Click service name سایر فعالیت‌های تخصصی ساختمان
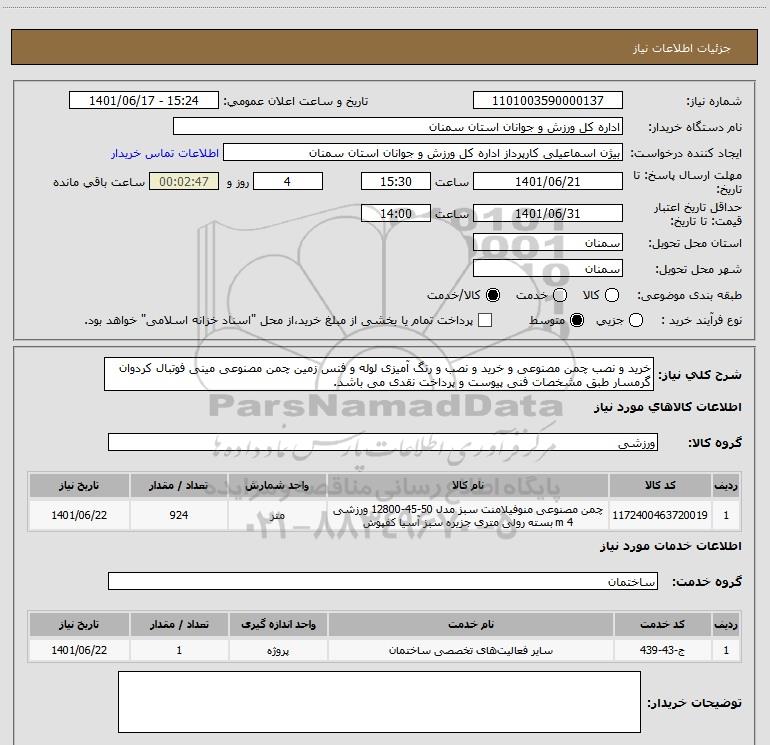 pyautogui.click(x=470, y=650)
